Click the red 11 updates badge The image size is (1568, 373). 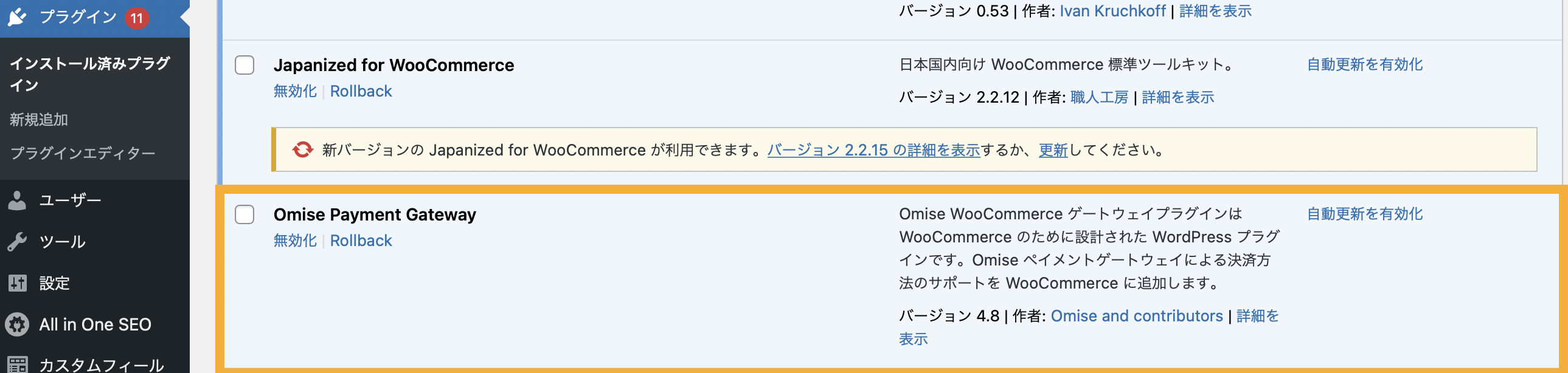[137, 18]
